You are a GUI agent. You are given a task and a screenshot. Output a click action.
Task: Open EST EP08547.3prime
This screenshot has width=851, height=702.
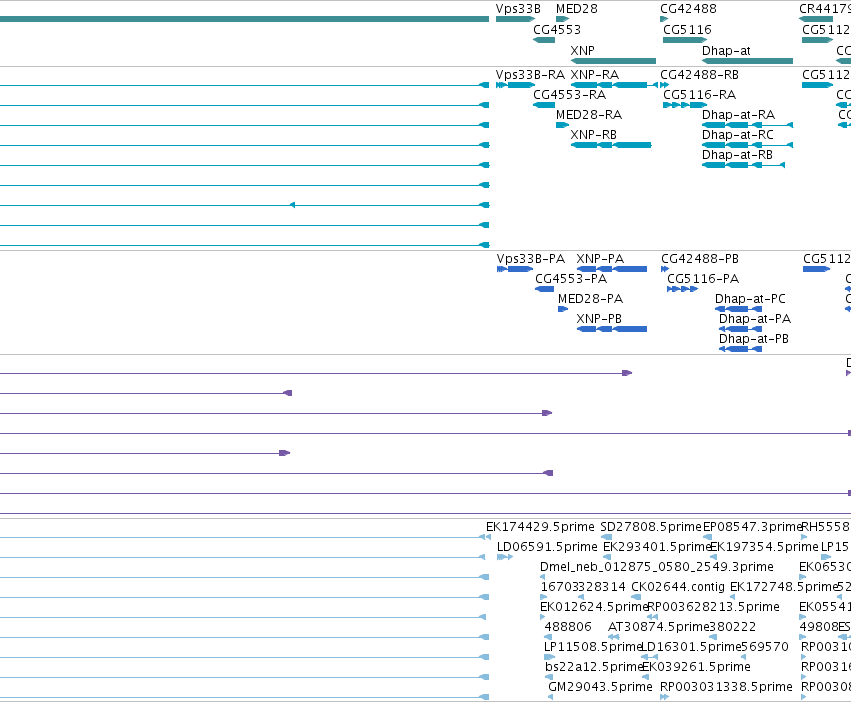pyautogui.click(x=752, y=527)
